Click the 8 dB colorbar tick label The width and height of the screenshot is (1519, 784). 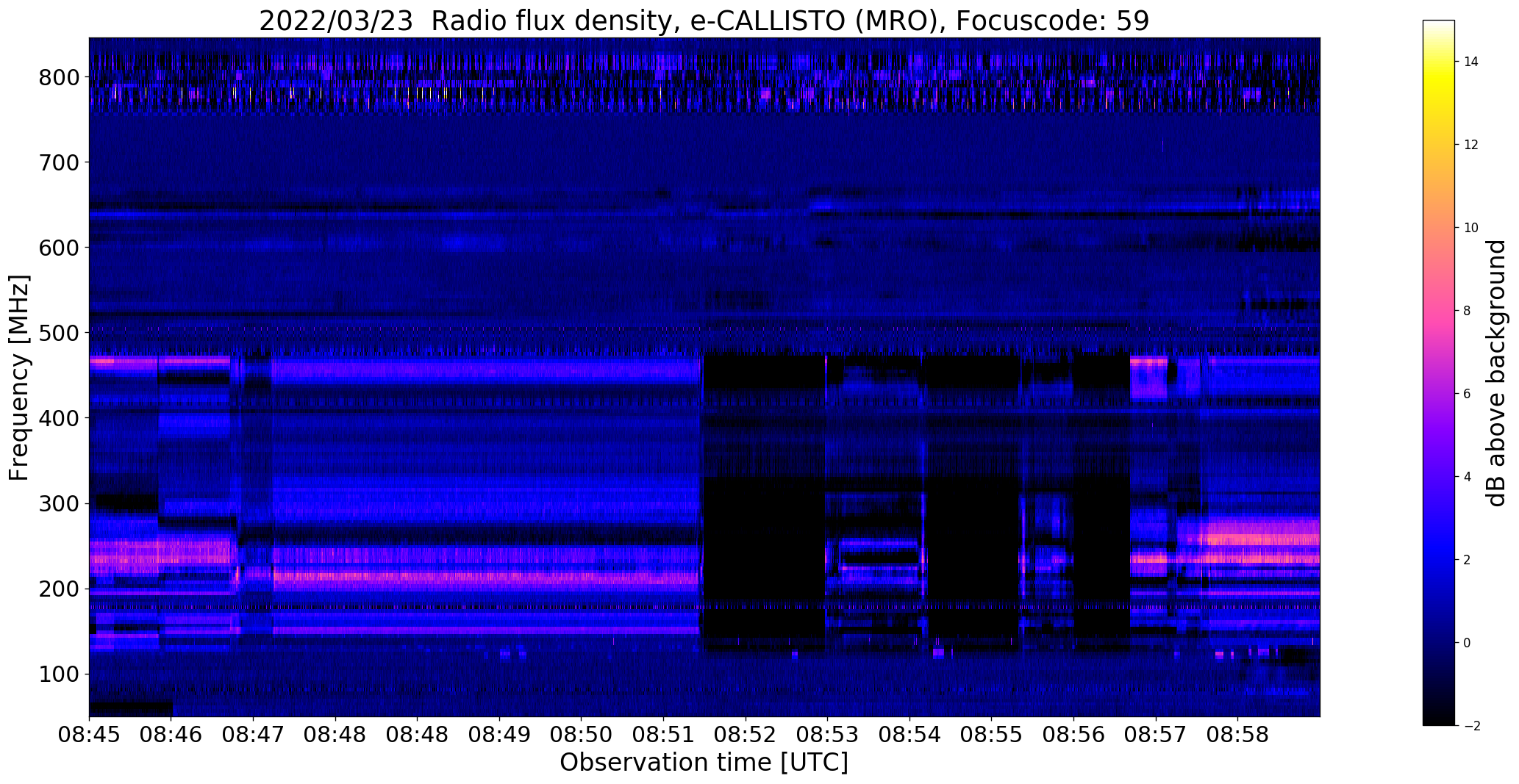[x=1468, y=311]
